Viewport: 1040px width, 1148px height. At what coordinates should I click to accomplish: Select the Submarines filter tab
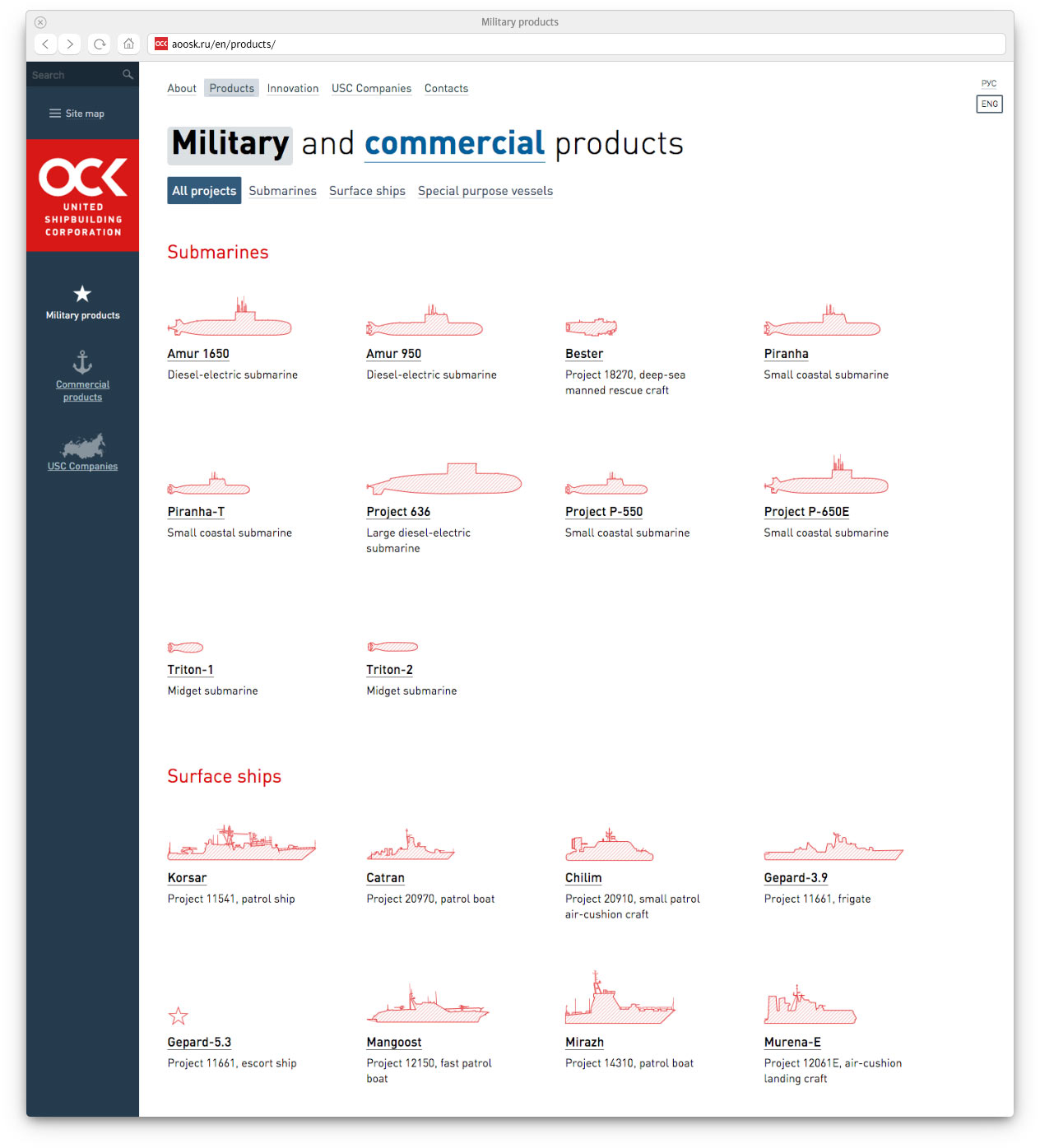coord(282,191)
